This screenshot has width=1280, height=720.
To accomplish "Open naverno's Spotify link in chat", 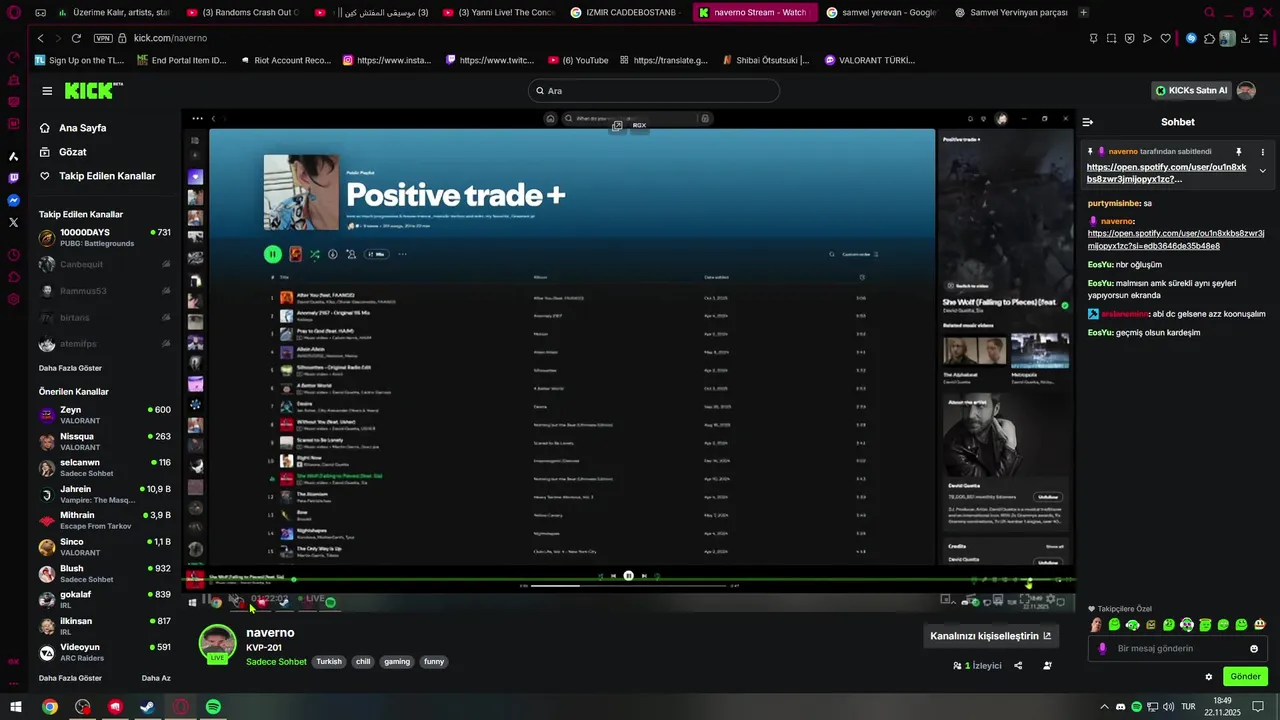I will coord(1176,239).
